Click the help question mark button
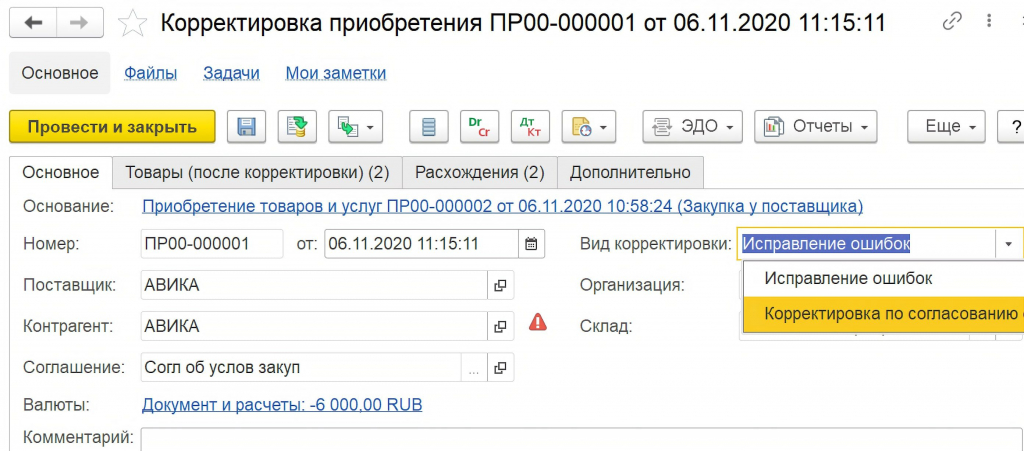Viewport: 1024px width, 451px height. [1012, 127]
